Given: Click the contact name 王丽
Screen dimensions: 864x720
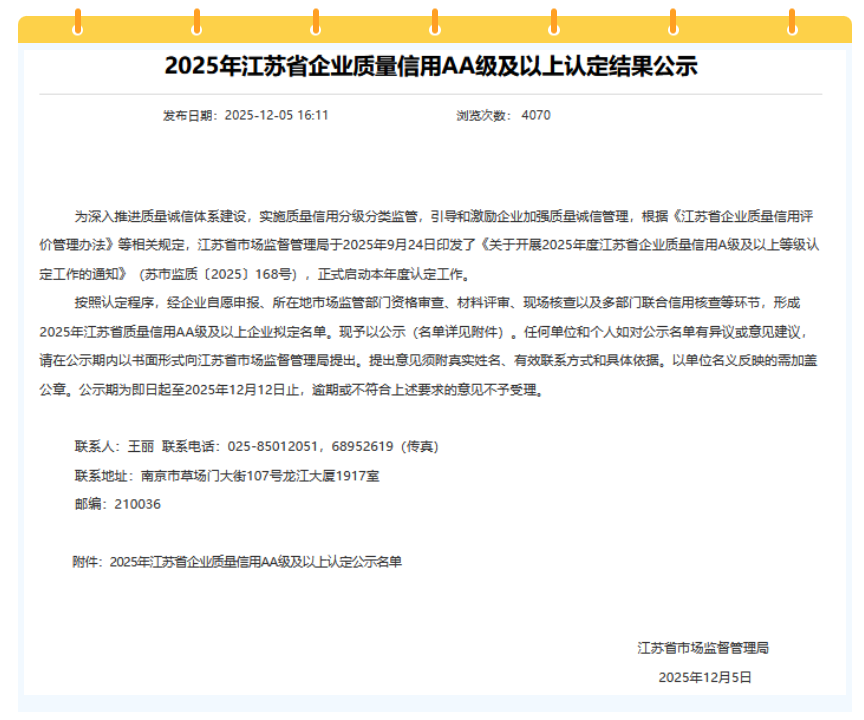Looking at the screenshot, I should click(x=141, y=447).
